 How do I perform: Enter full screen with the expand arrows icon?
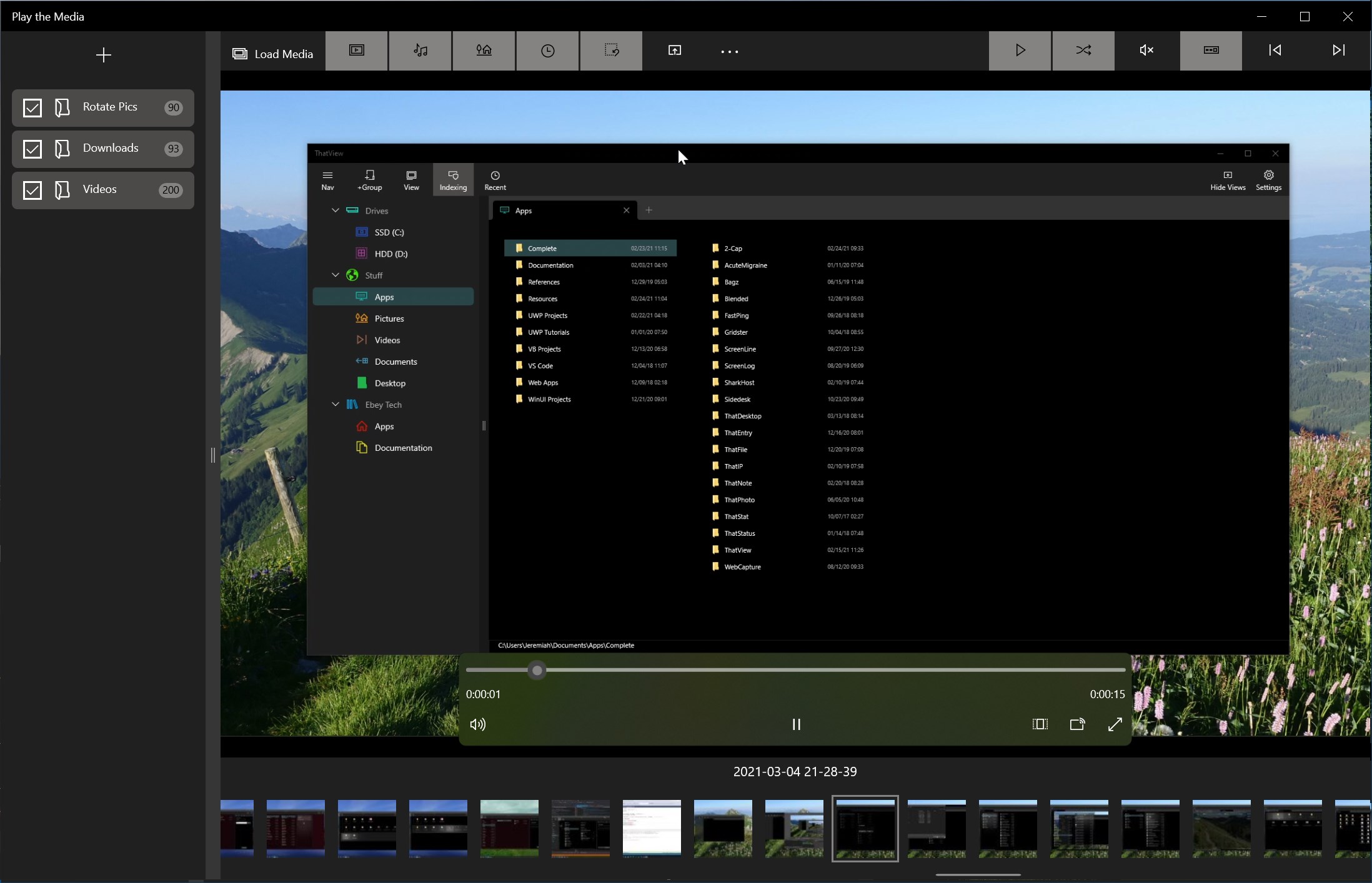click(x=1115, y=724)
